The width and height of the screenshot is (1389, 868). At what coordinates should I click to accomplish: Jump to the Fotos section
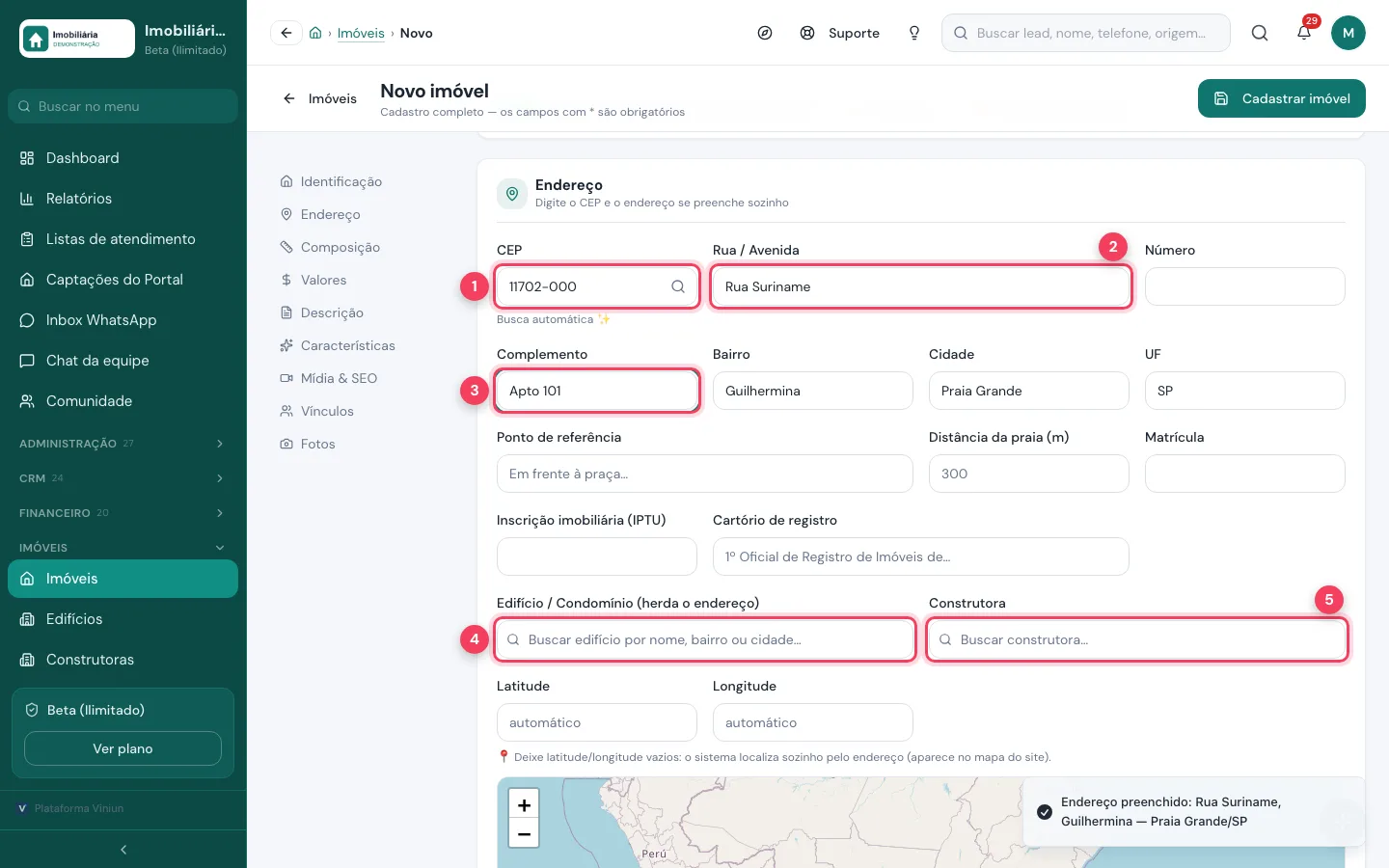click(308, 444)
